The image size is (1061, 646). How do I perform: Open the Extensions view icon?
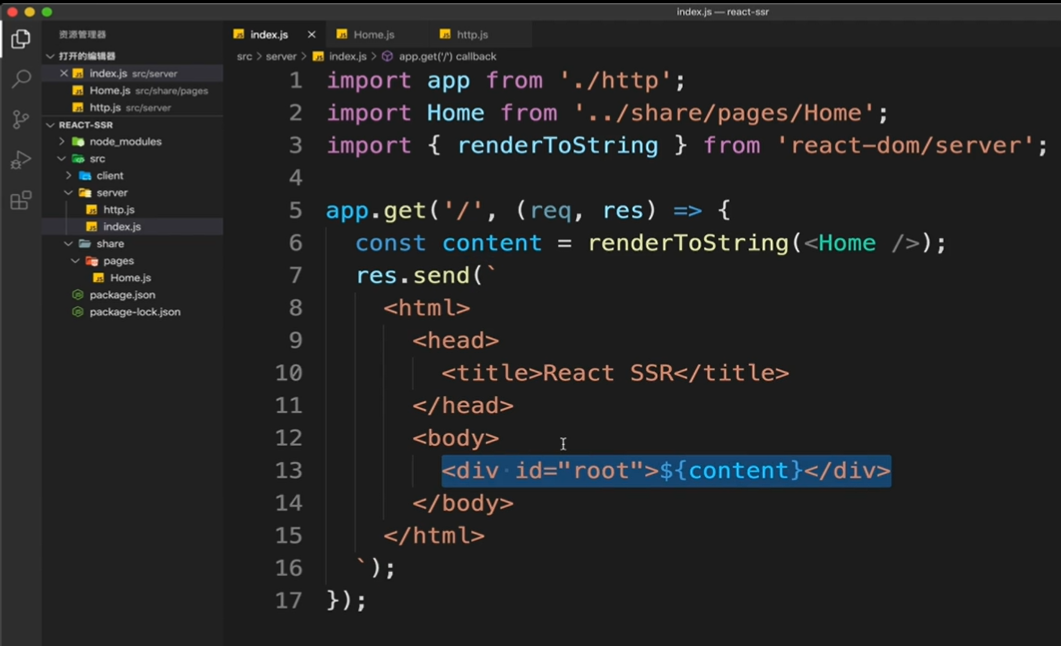coord(21,200)
